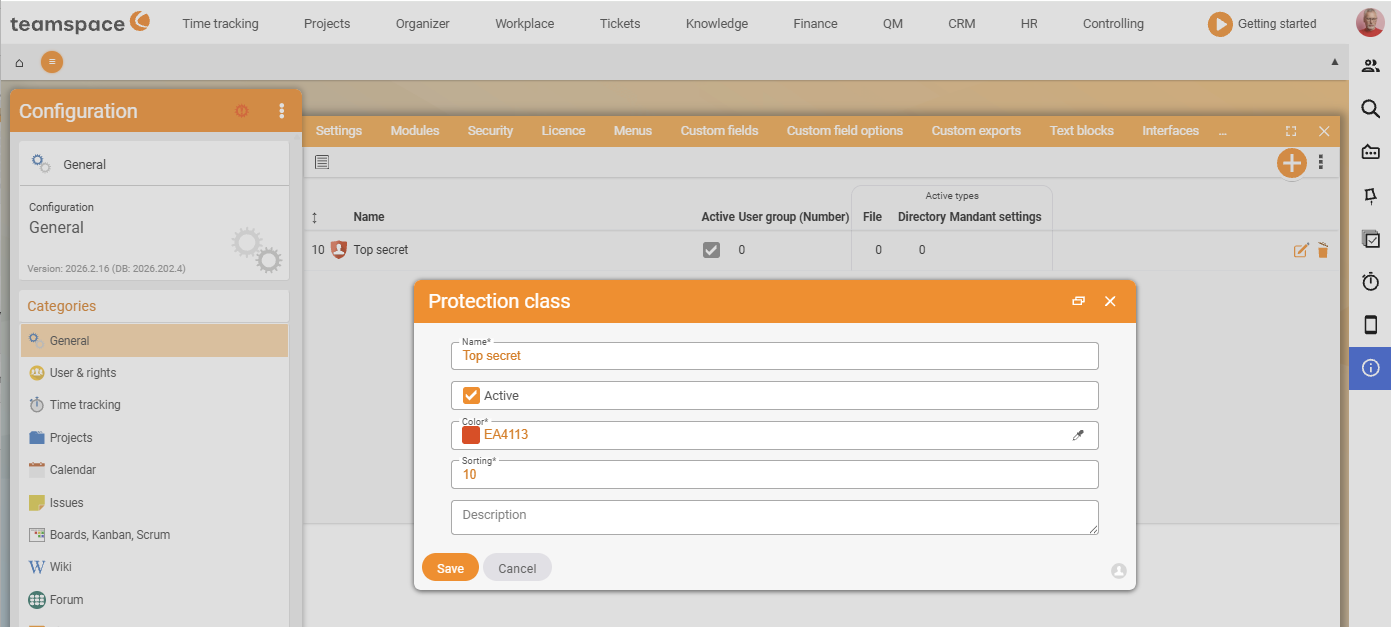
Task: Open the Configuration panel three-dot menu
Action: pyautogui.click(x=282, y=111)
